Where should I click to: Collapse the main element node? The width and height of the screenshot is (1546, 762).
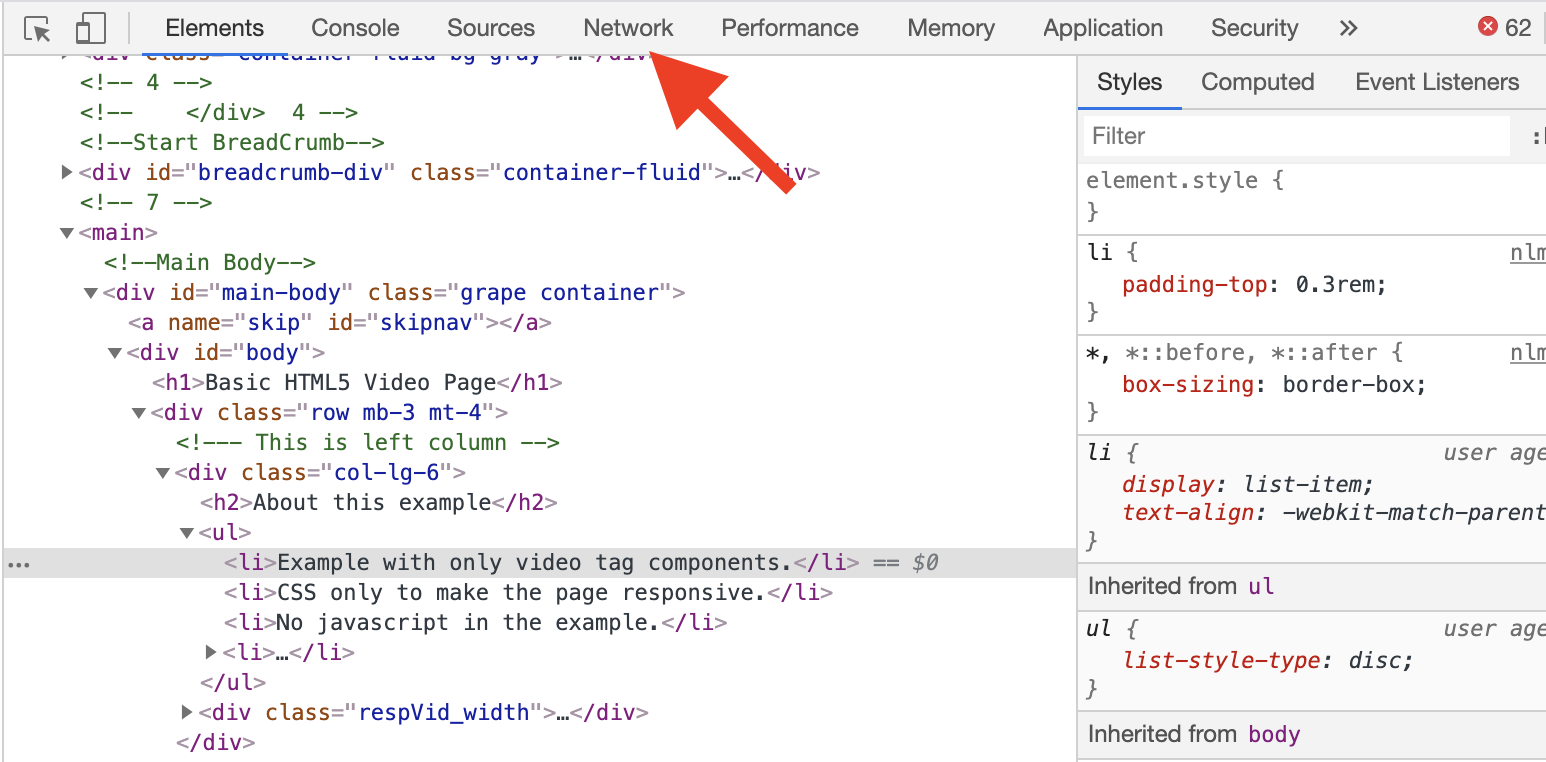click(67, 232)
